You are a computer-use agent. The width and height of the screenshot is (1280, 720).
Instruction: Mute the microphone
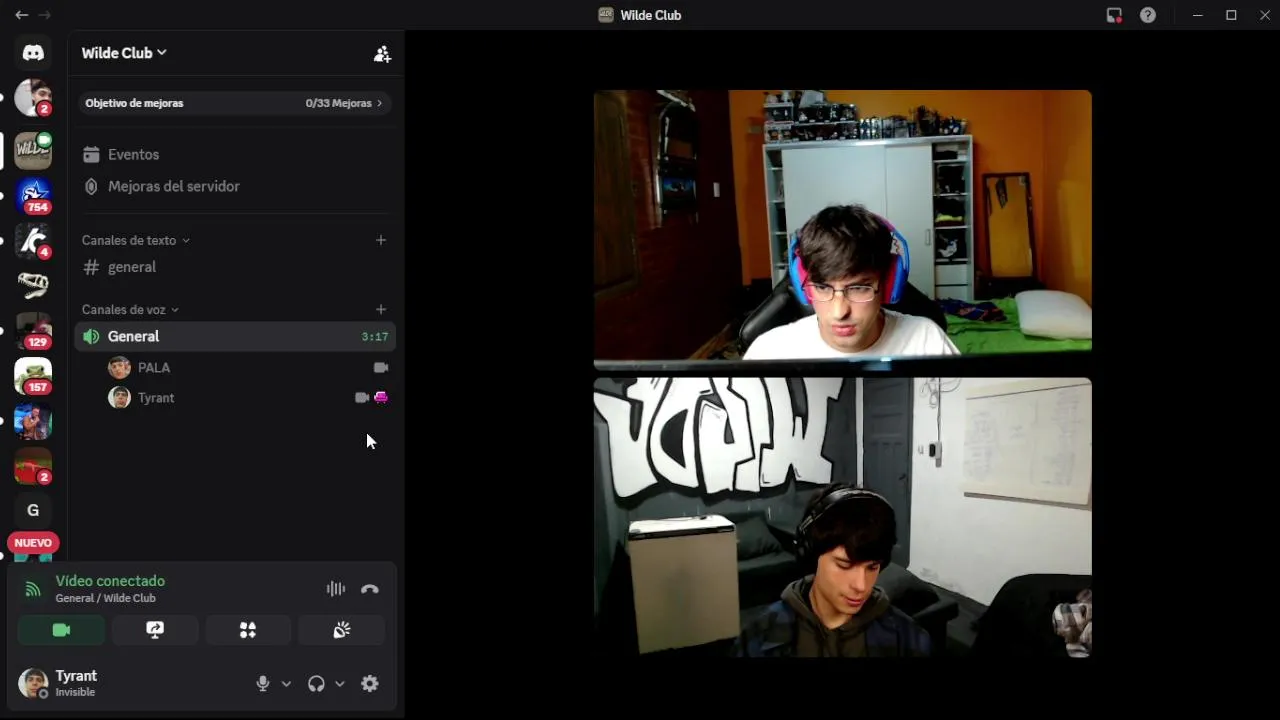(263, 684)
